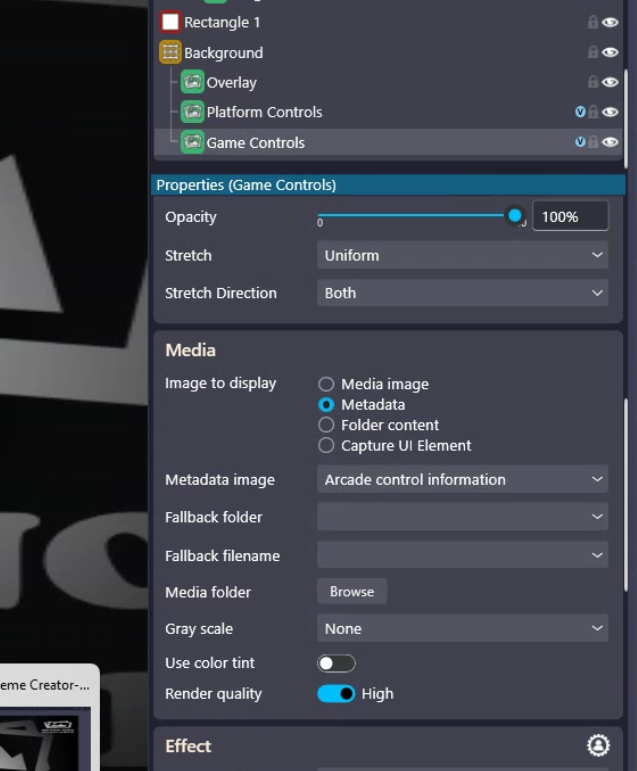Select the Media image radio option
Image resolution: width=637 pixels, height=771 pixels.
[x=326, y=384]
